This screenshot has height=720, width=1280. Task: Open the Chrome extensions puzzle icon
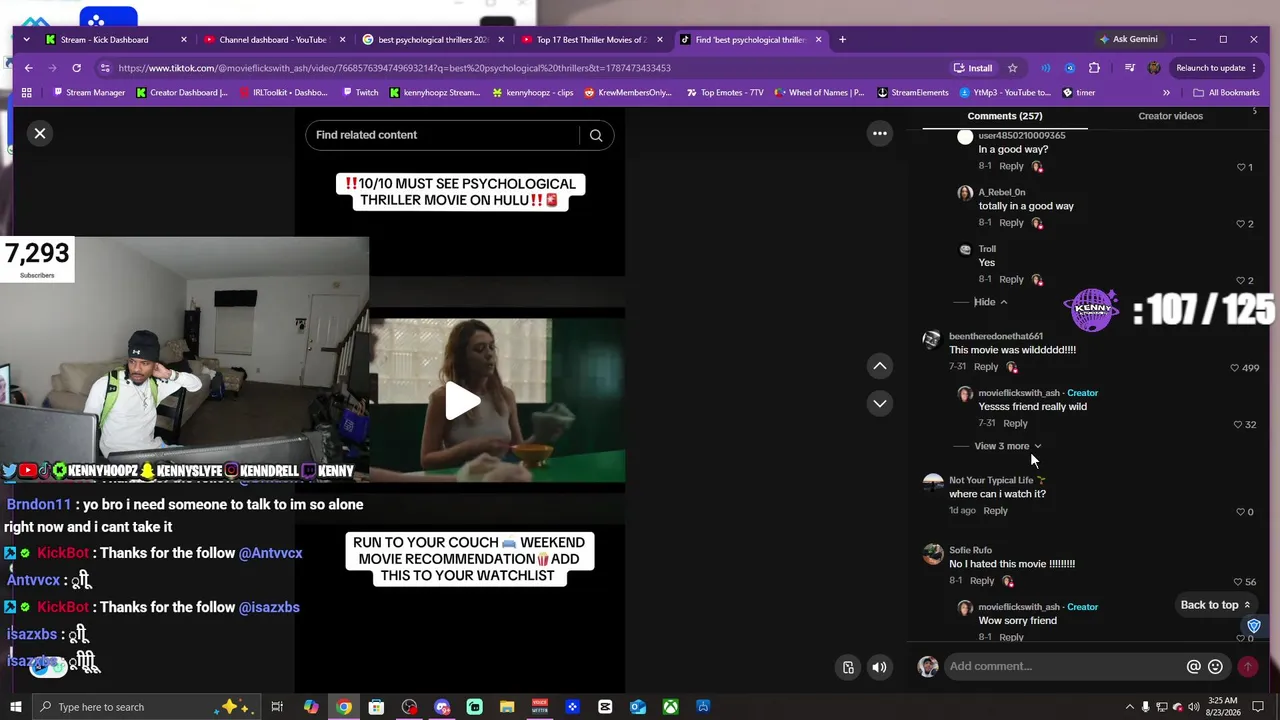point(1094,68)
